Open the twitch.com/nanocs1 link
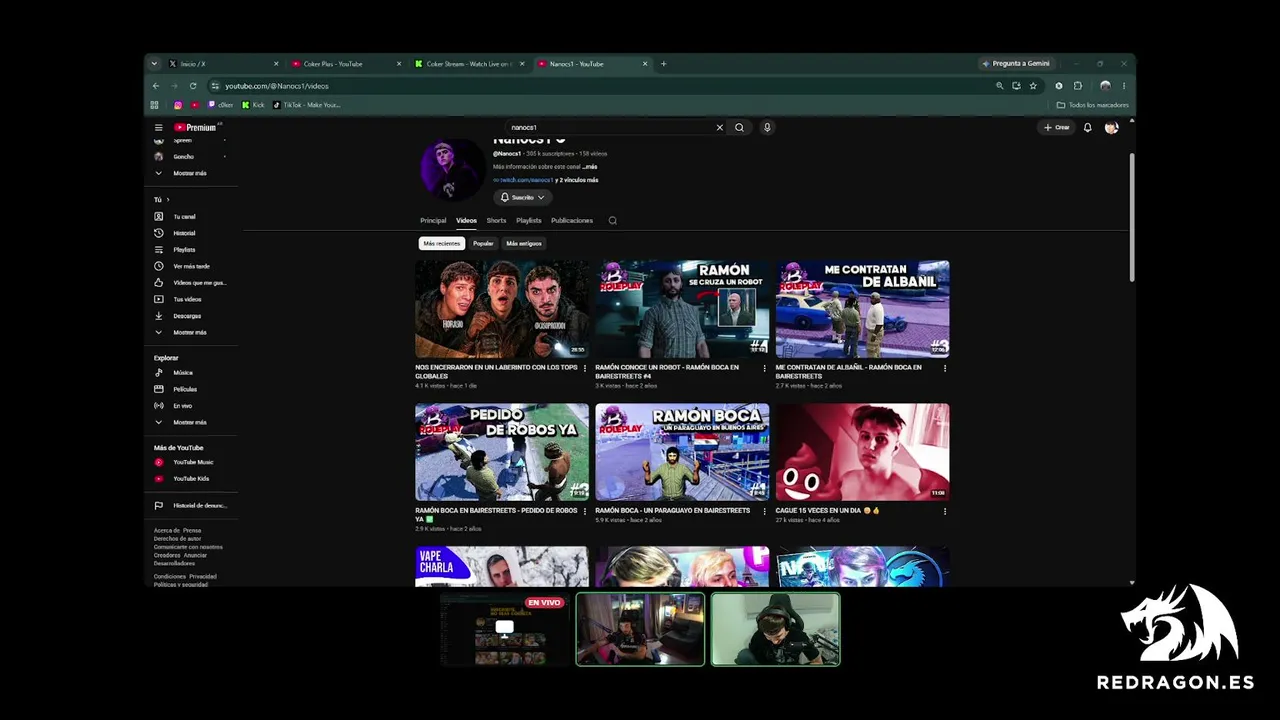 tap(524, 180)
